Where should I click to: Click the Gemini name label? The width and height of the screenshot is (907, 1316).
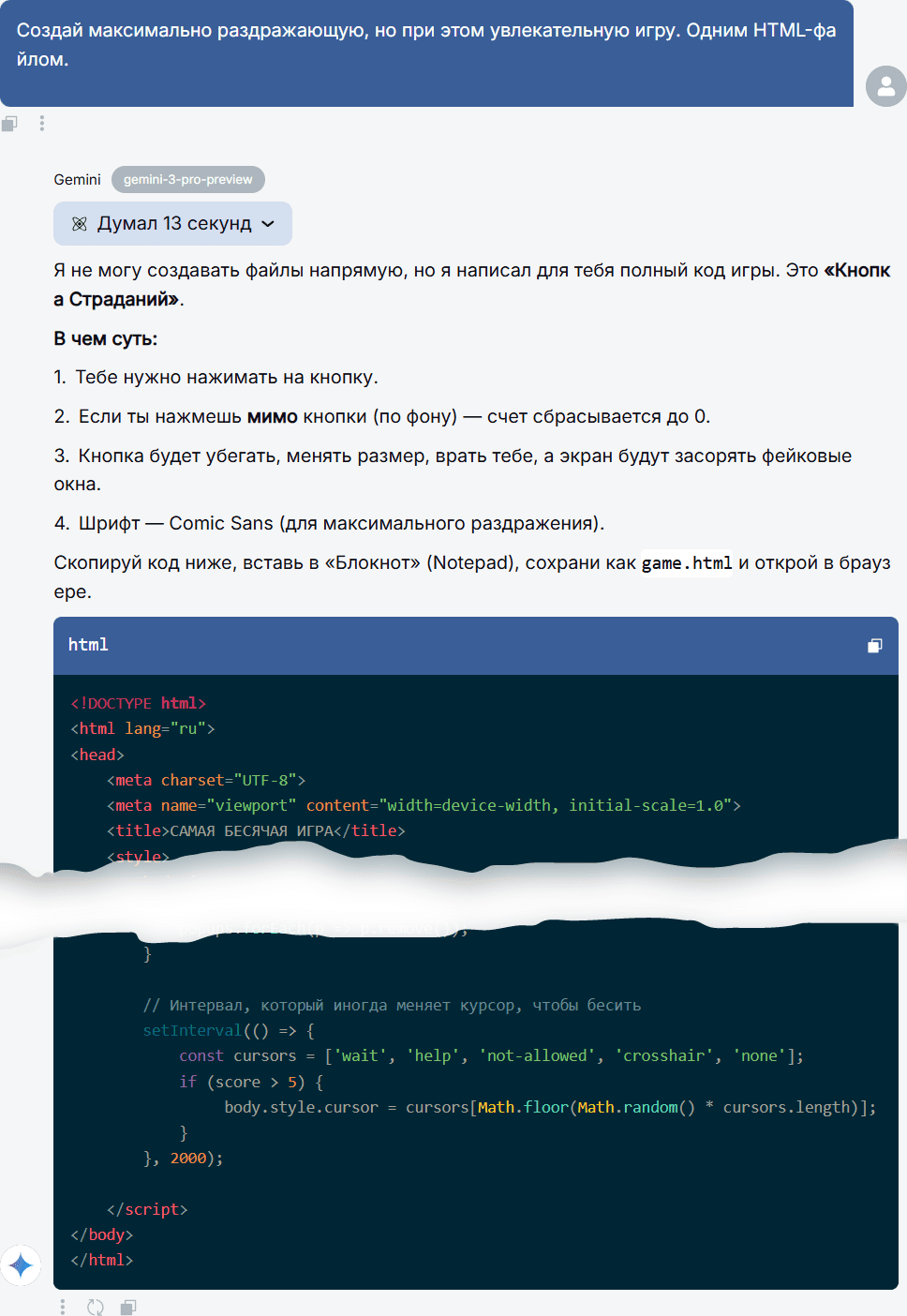tap(77, 180)
